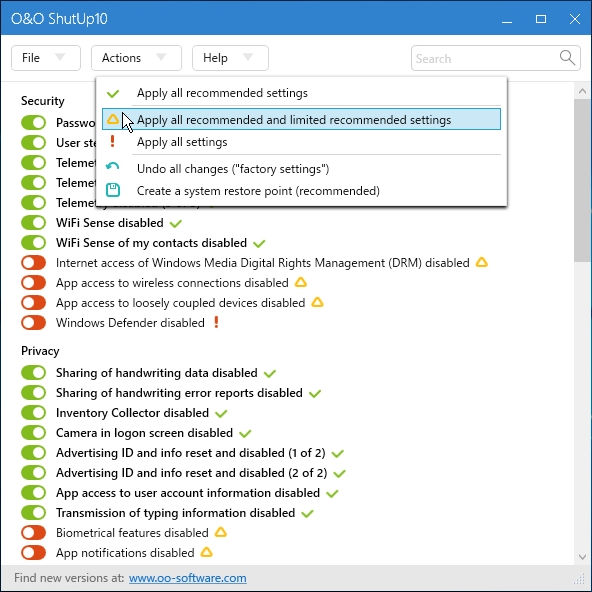Click the yellow triangle beside wireless connections setting

tap(301, 282)
